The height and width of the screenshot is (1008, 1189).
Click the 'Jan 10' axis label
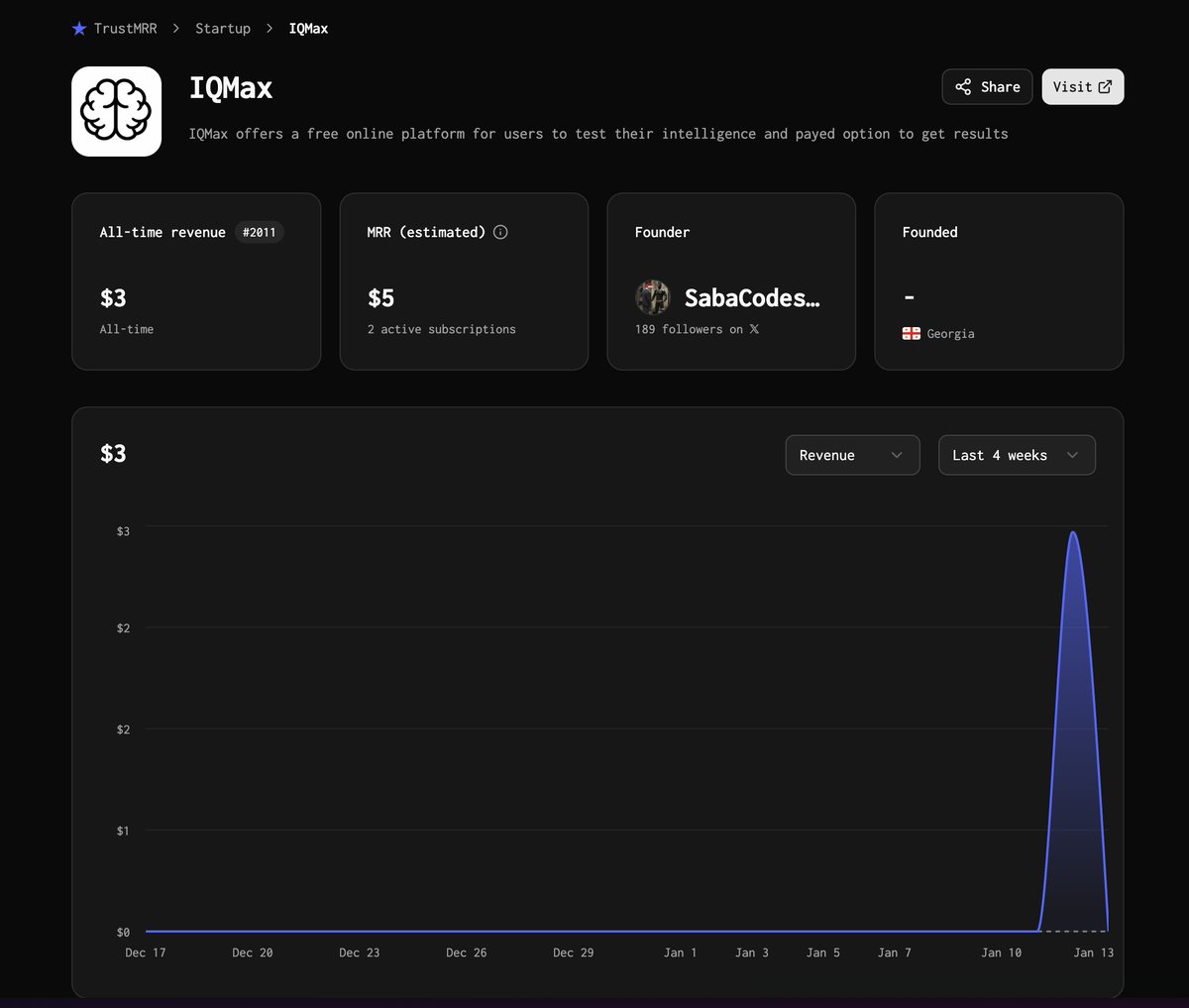tap(1001, 952)
